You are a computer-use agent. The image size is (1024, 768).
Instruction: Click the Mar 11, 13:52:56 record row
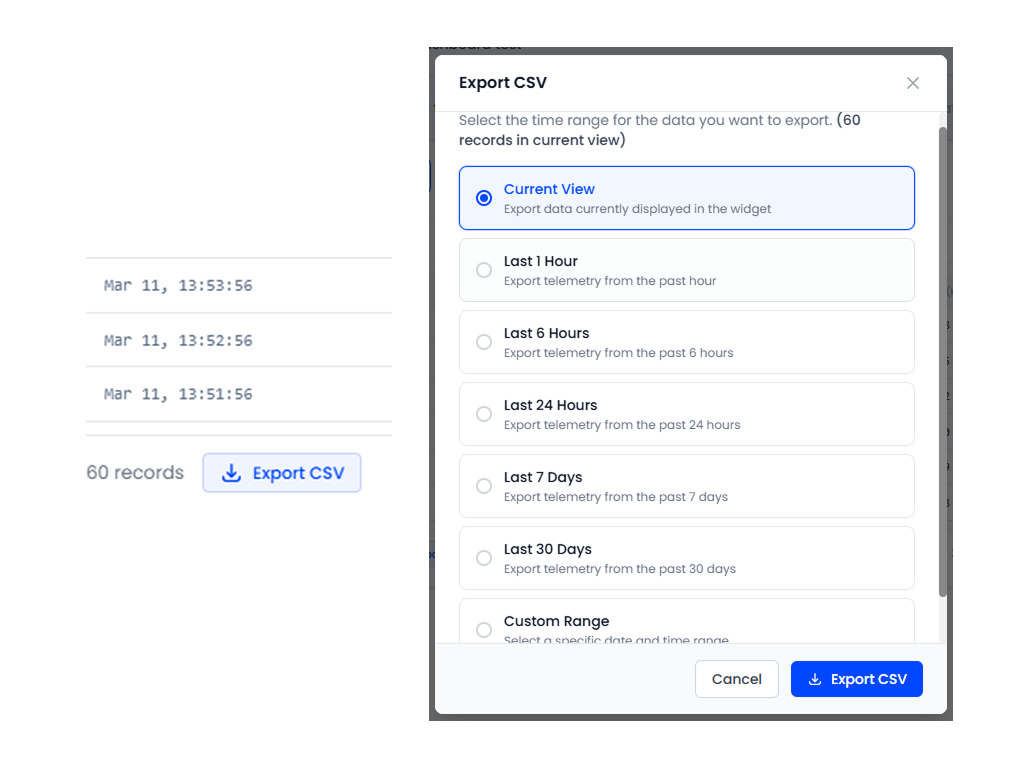(232, 340)
